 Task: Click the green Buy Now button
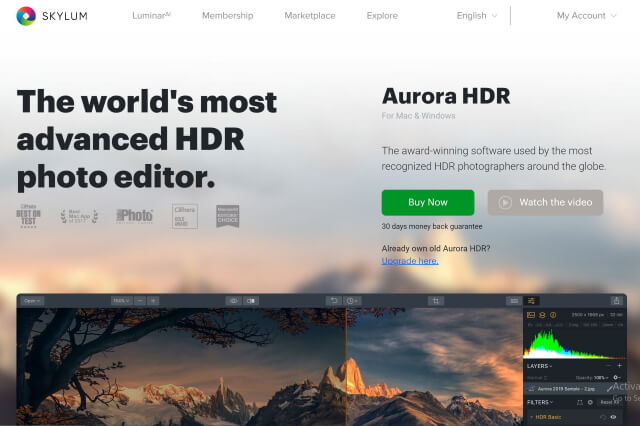tap(428, 202)
